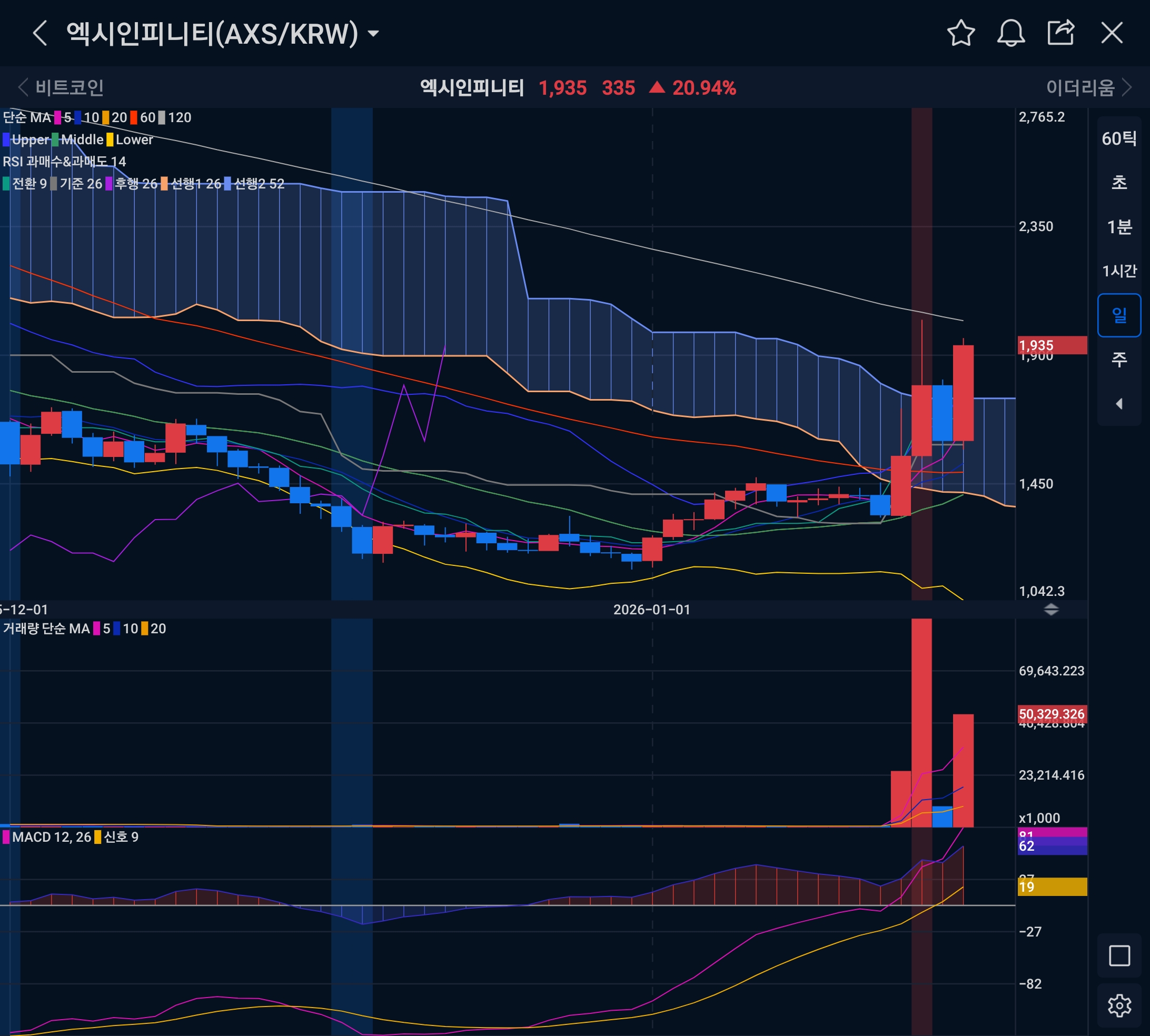Image resolution: width=1150 pixels, height=1036 pixels.
Task: Select the 초 (seconds) timeframe
Action: (x=1119, y=183)
